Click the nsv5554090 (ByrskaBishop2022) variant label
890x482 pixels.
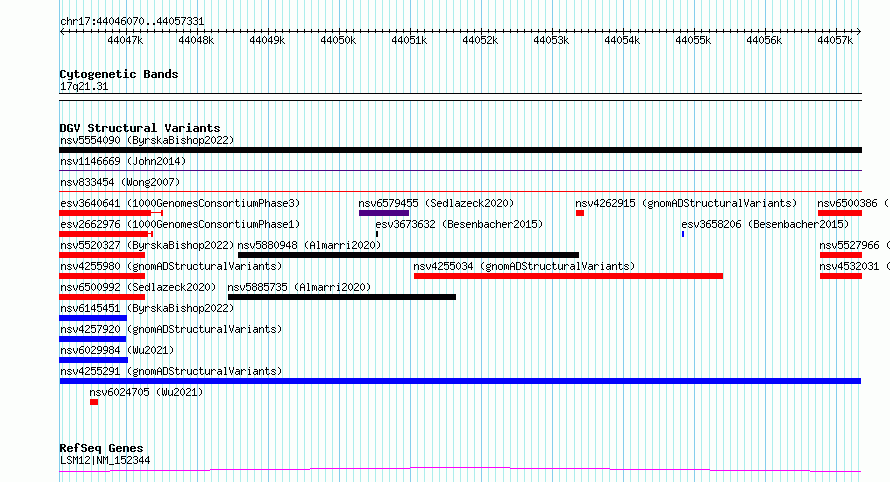tap(147, 140)
